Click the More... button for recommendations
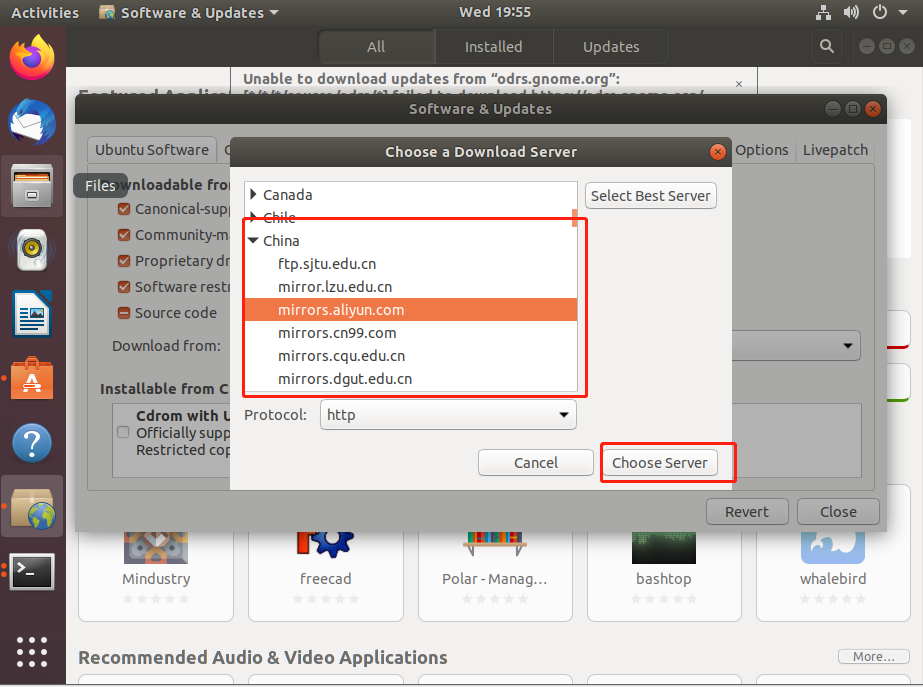Screen dimensions: 923x687 pos(874,656)
